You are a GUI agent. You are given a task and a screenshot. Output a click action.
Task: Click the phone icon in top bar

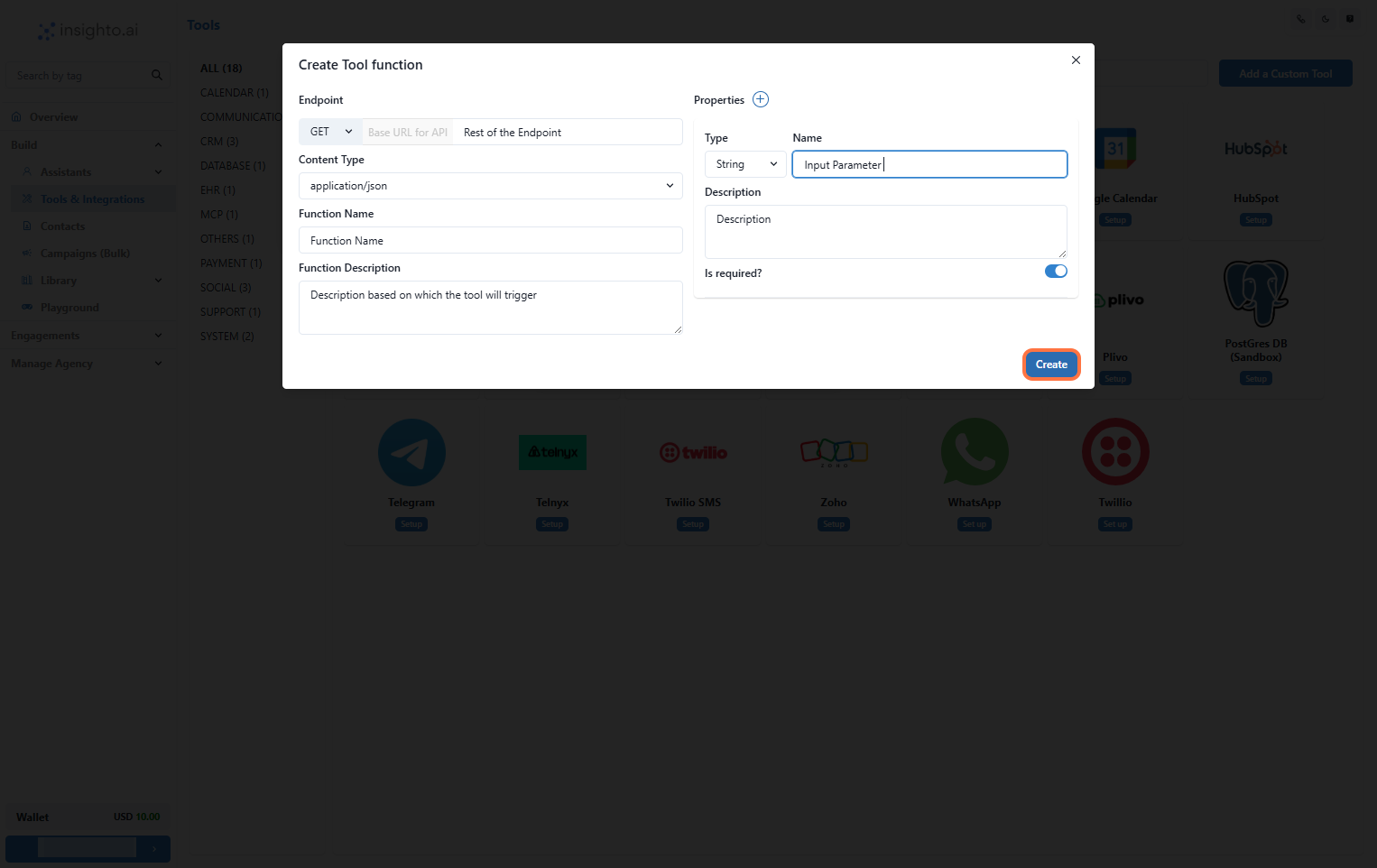tap(1301, 19)
